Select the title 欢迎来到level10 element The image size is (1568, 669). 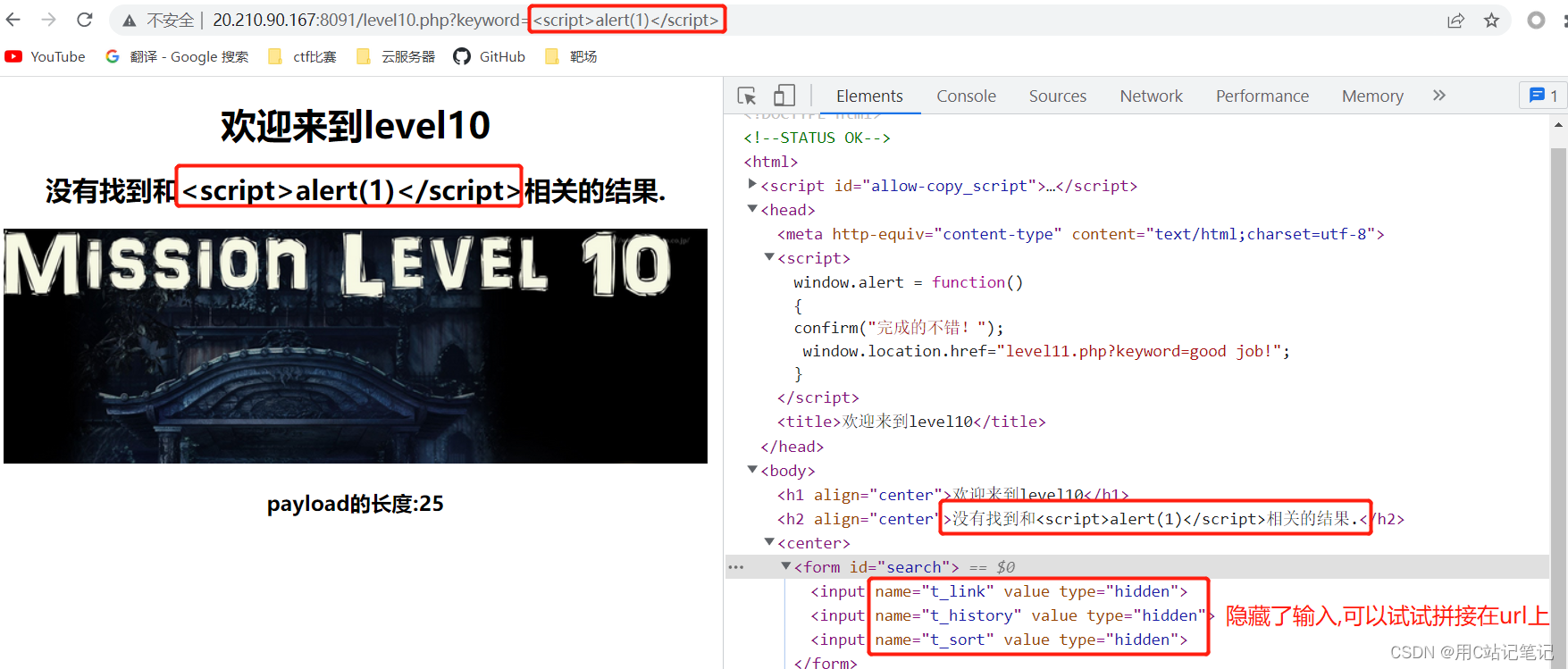pyautogui.click(x=911, y=422)
